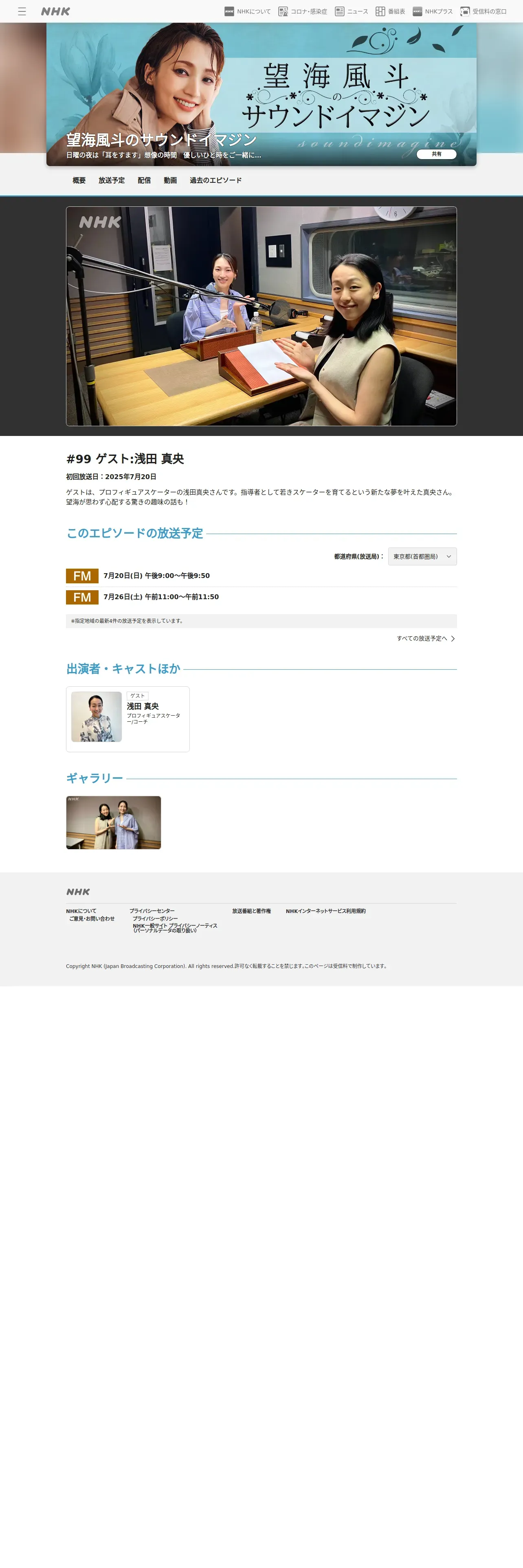Click the 7月20日(日) 午後9:00 broadcast time
Screen dimensions: 523x1568
pyautogui.click(x=156, y=576)
